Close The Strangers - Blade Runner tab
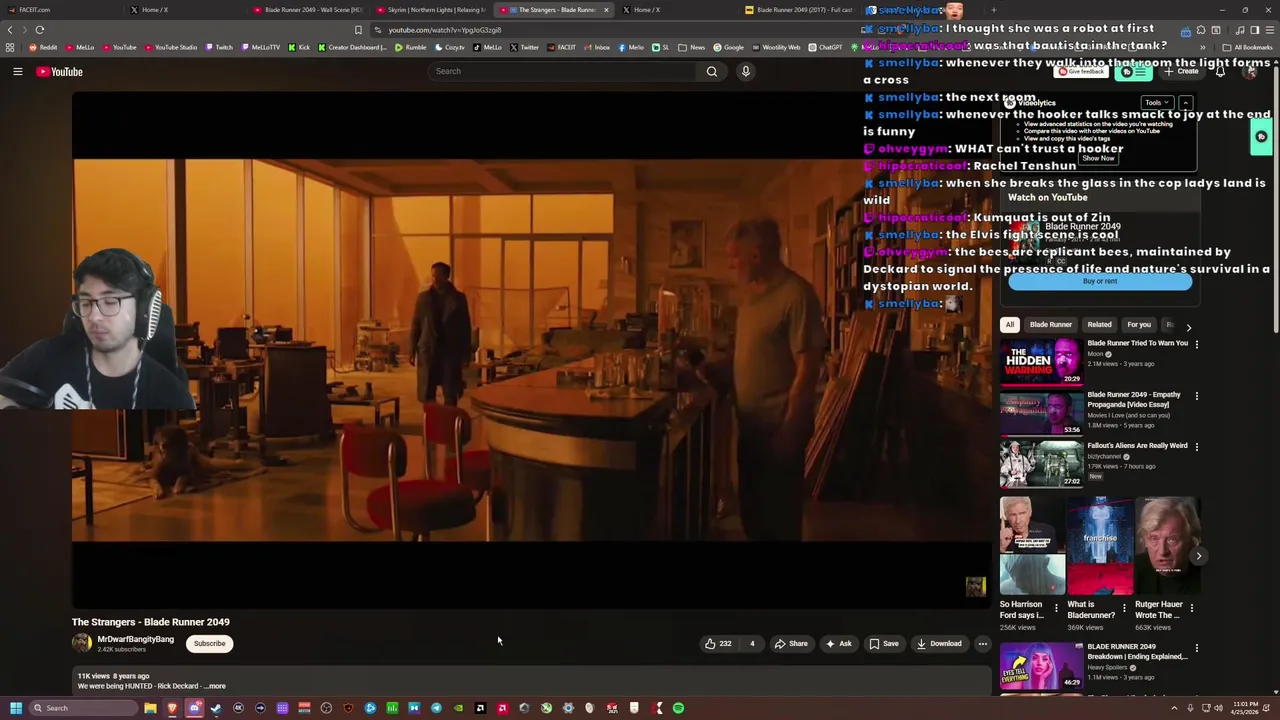This screenshot has width=1280, height=720. pyautogui.click(x=606, y=10)
